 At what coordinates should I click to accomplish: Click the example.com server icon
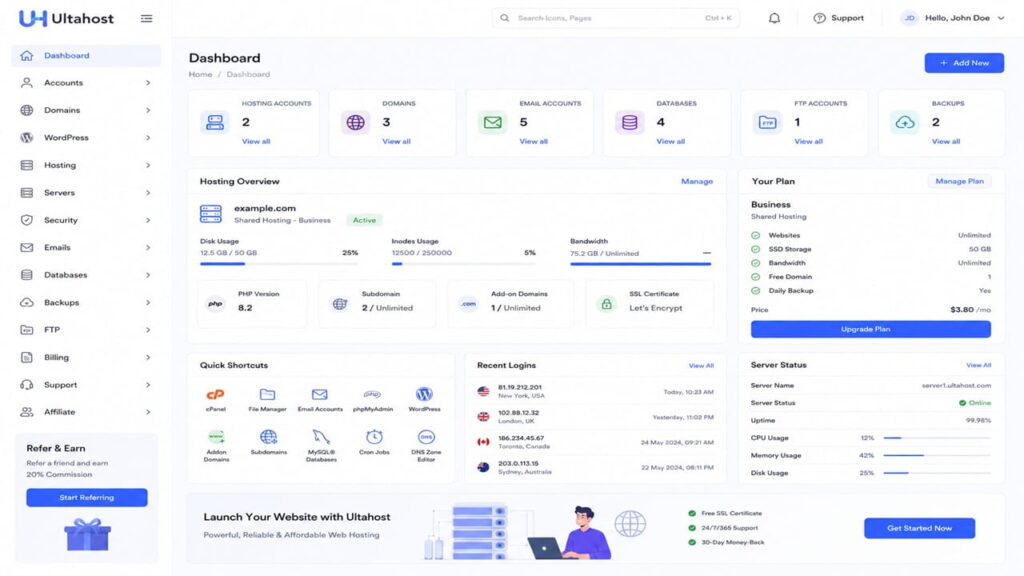[211, 214]
